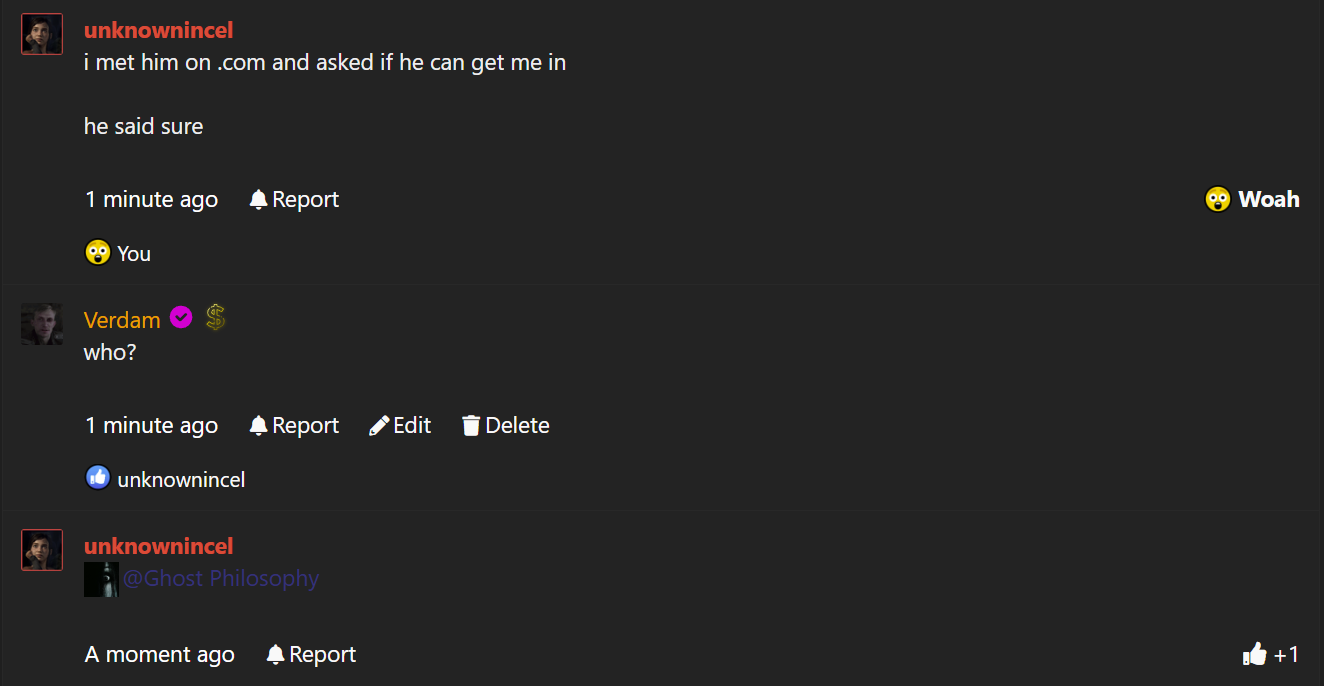Click the gold dollar sign badge beside Verdam
Screen dimensions: 1324x686
(215, 318)
